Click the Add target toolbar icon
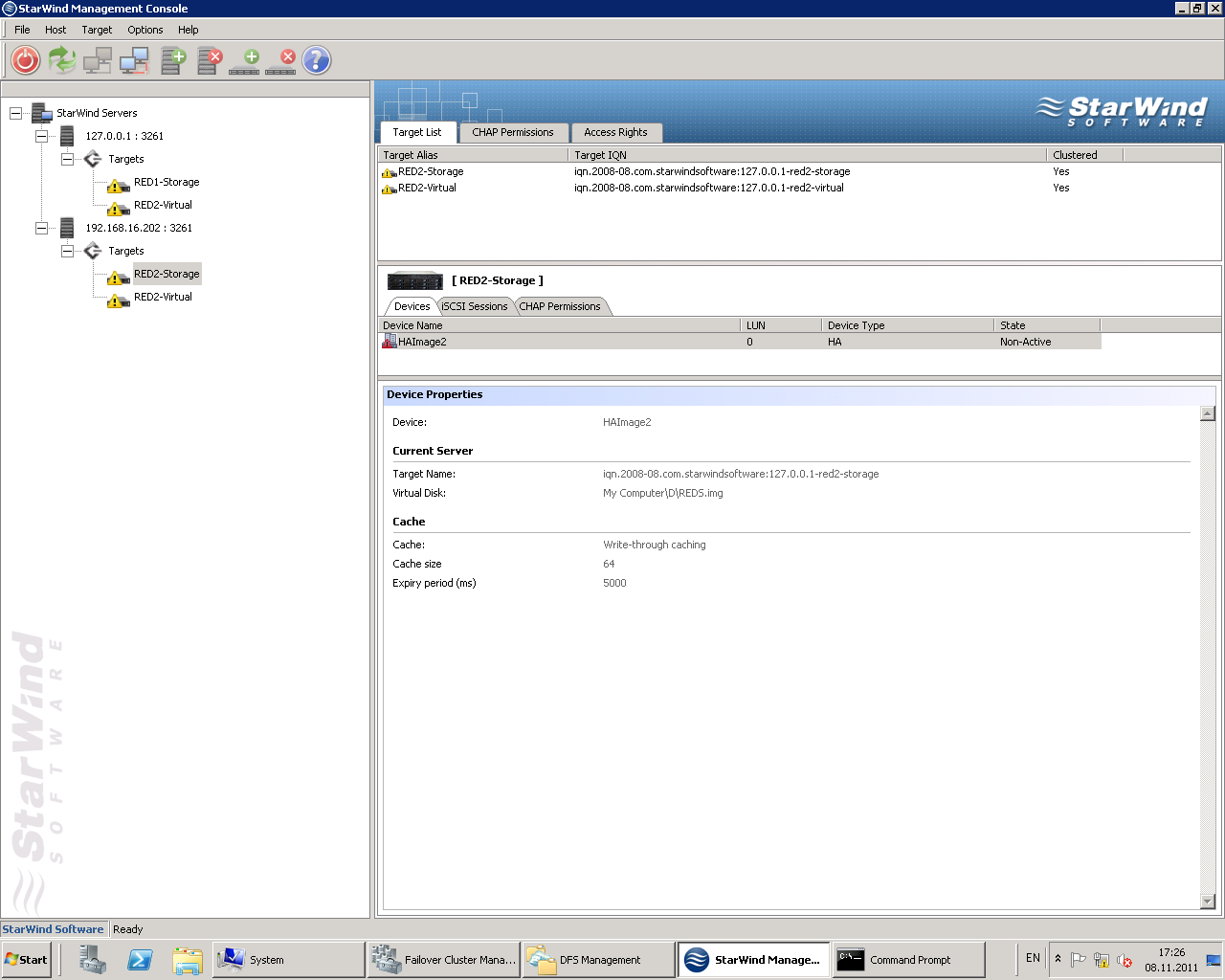Screen dimensions: 1225x980 click(x=244, y=62)
